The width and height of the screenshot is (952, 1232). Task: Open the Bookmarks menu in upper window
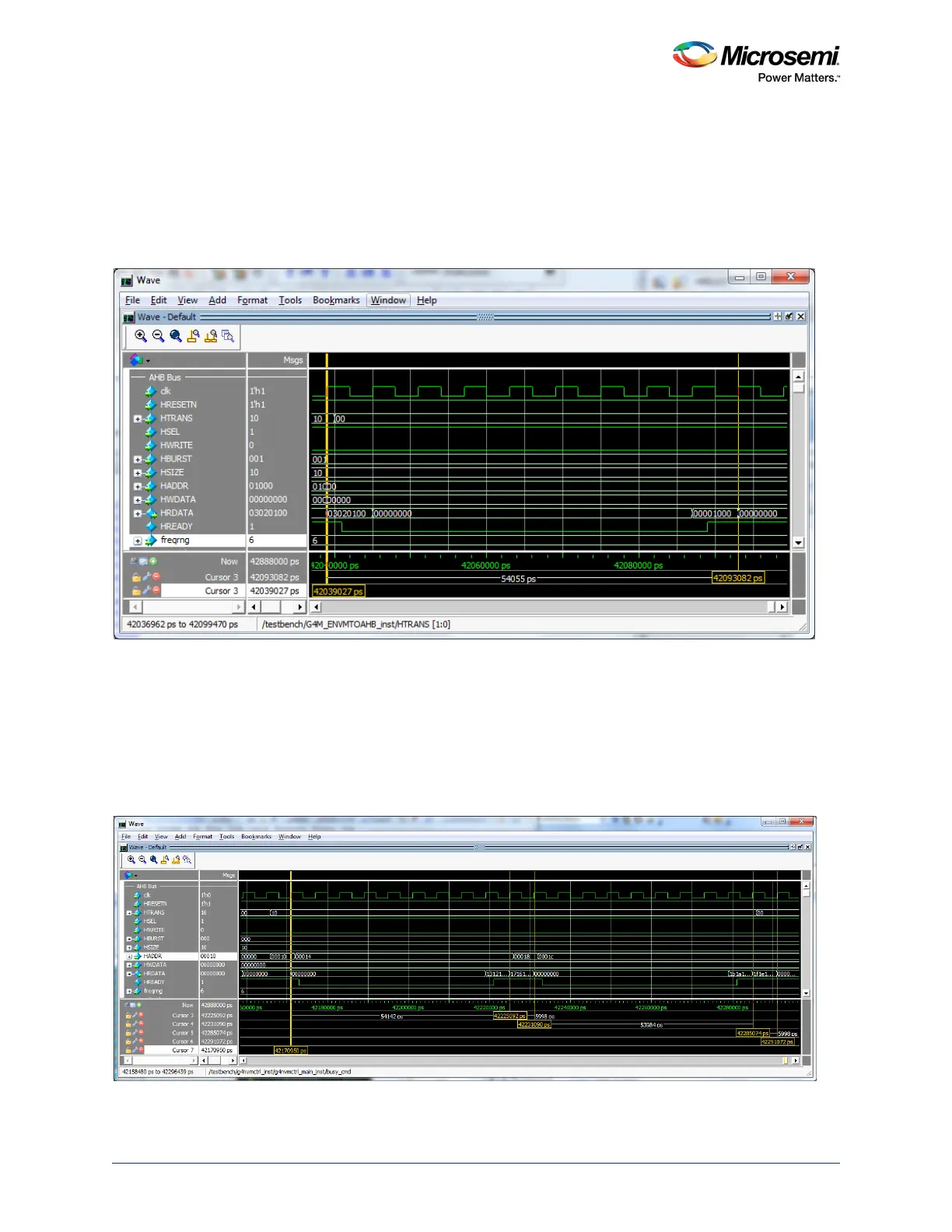336,300
